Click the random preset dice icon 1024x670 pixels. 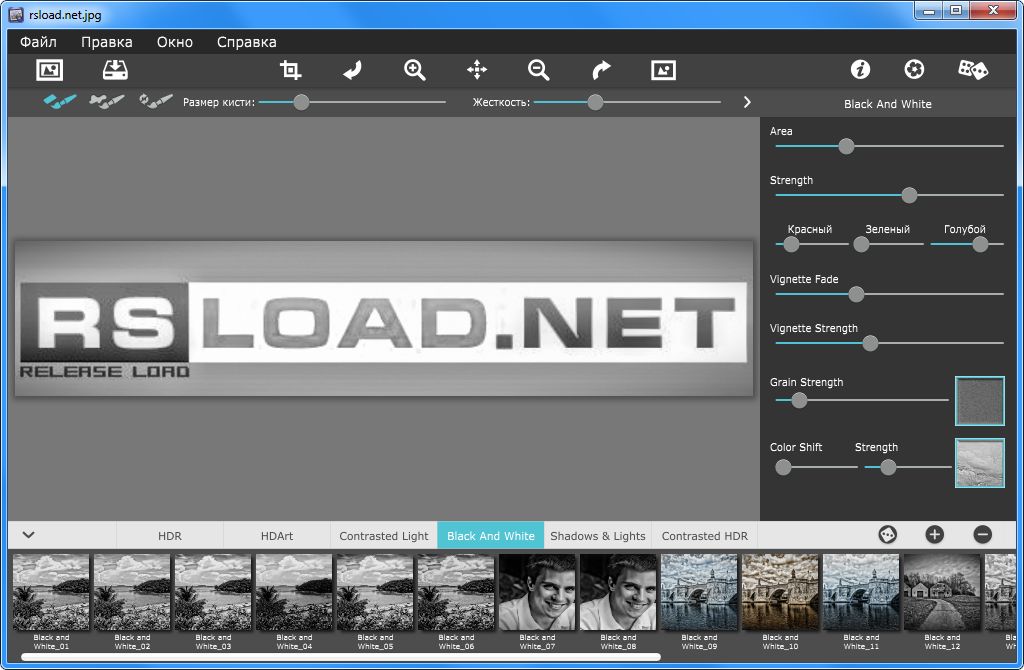tap(973, 69)
